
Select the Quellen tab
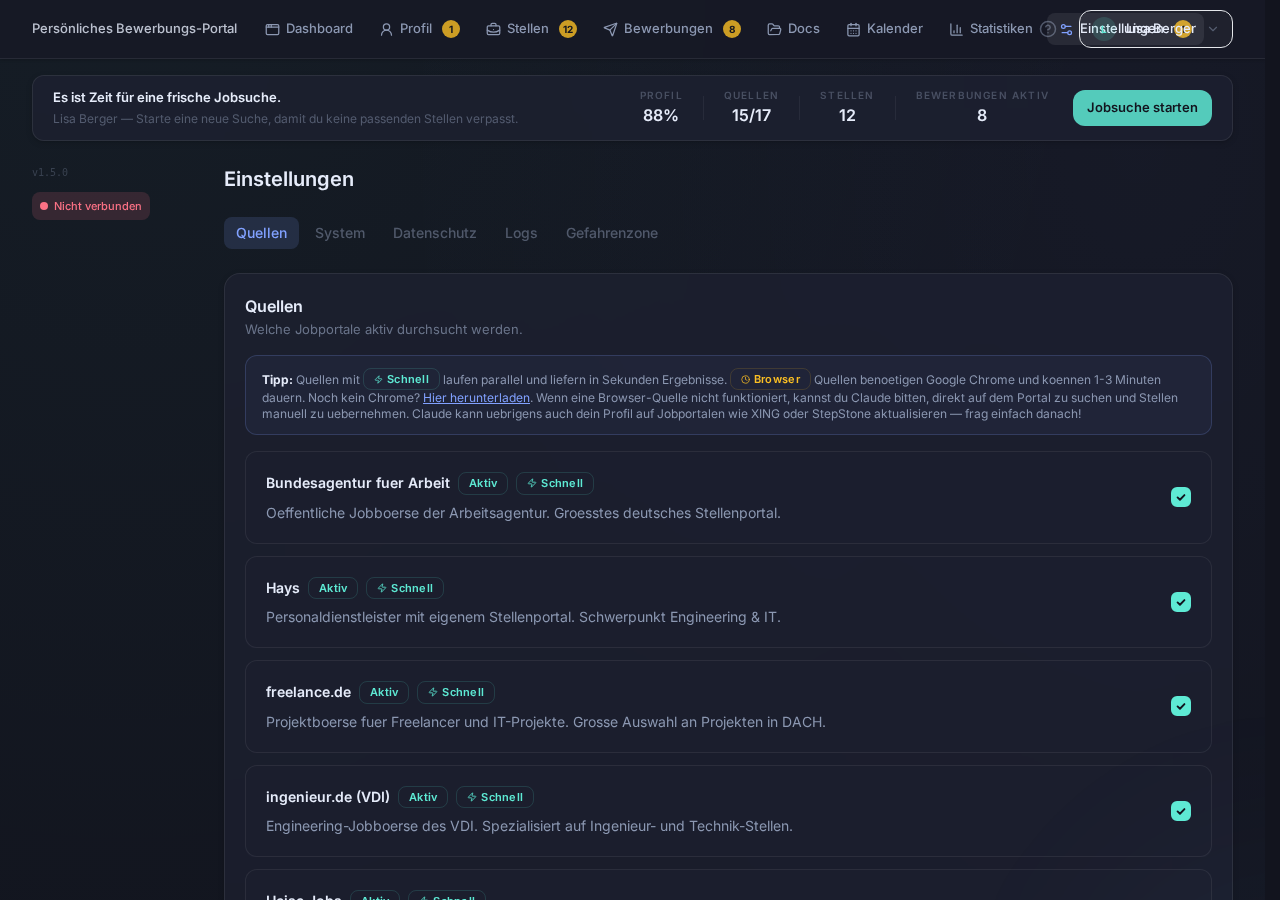coord(261,233)
